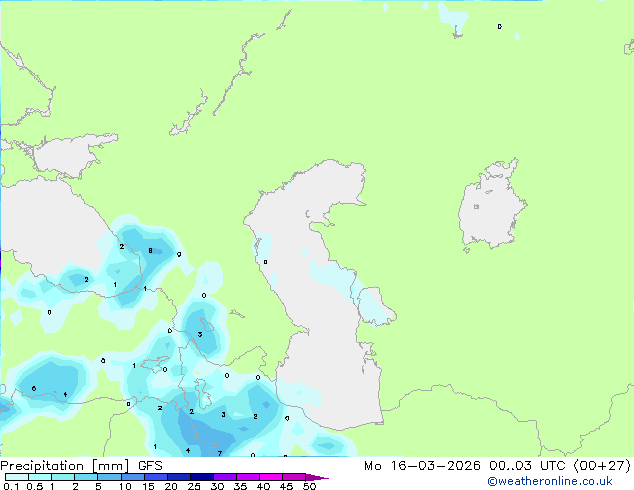Click the "0.1" legend scale label
Viewport: 634px width, 490px height.
pos(11,486)
